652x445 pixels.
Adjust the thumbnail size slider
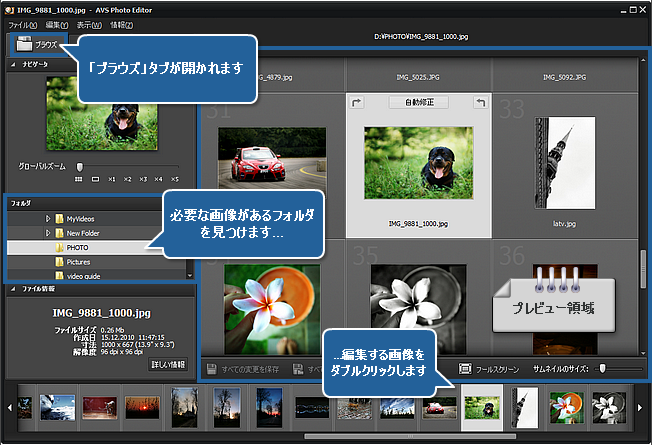click(601, 369)
